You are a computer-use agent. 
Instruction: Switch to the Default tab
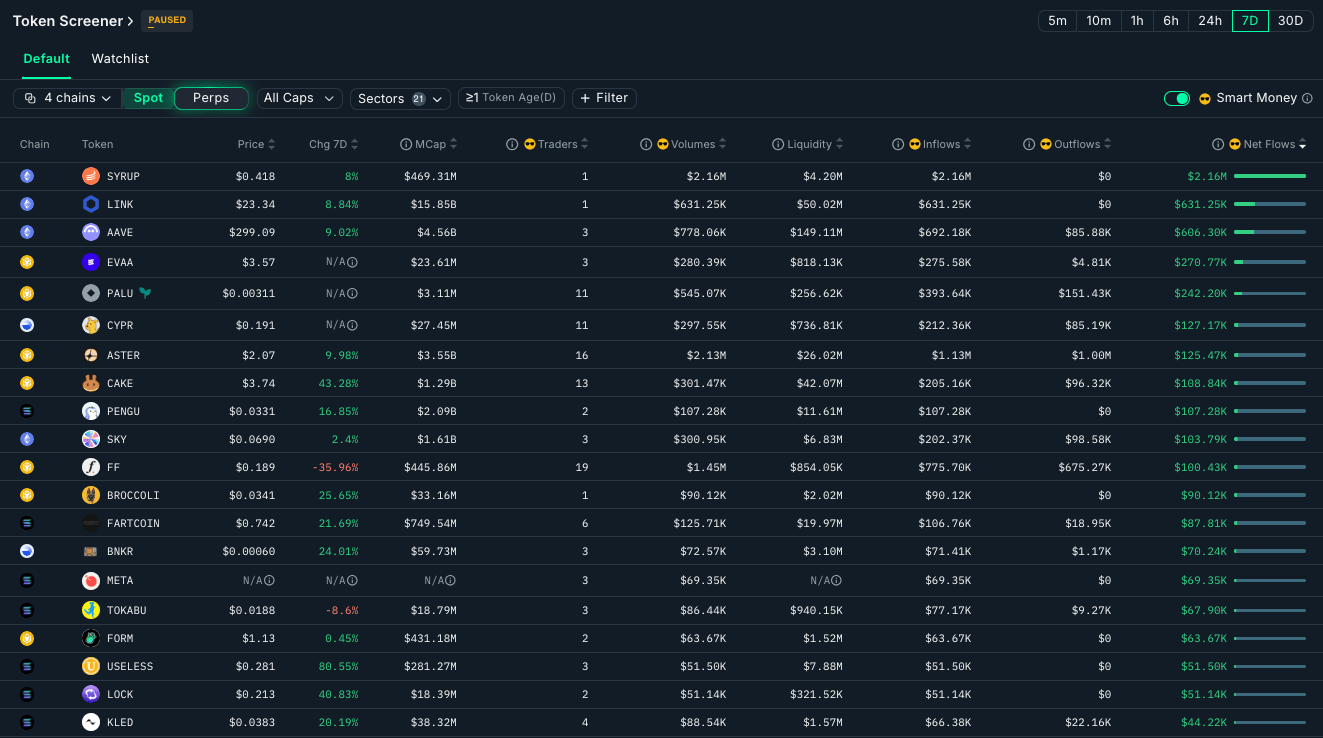(x=47, y=59)
